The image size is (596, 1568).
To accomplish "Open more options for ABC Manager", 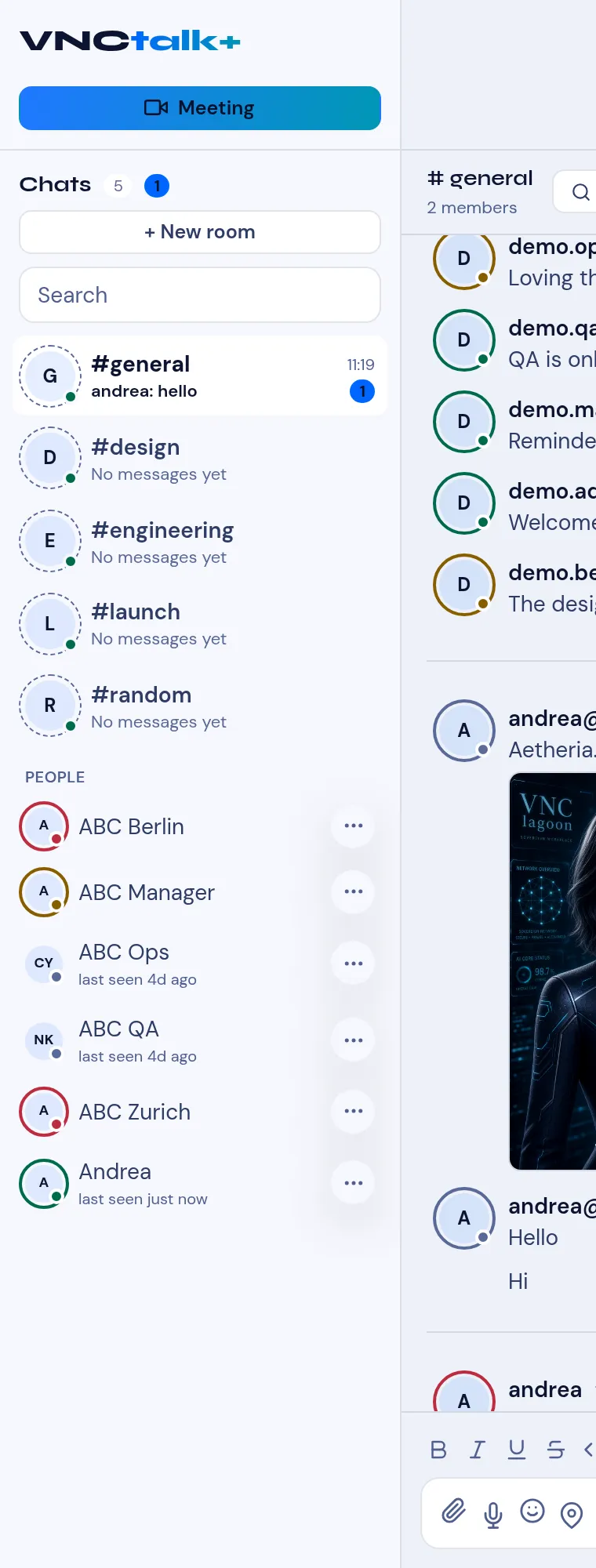I will pos(354,891).
